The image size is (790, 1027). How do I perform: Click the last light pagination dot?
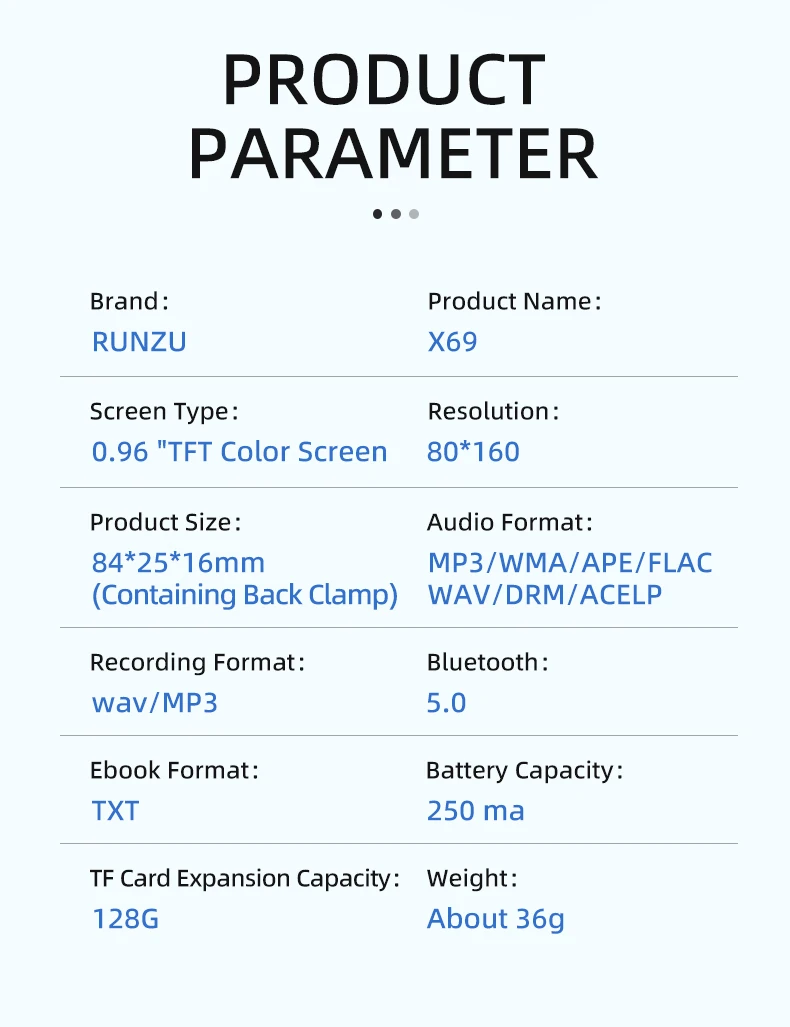(414, 213)
